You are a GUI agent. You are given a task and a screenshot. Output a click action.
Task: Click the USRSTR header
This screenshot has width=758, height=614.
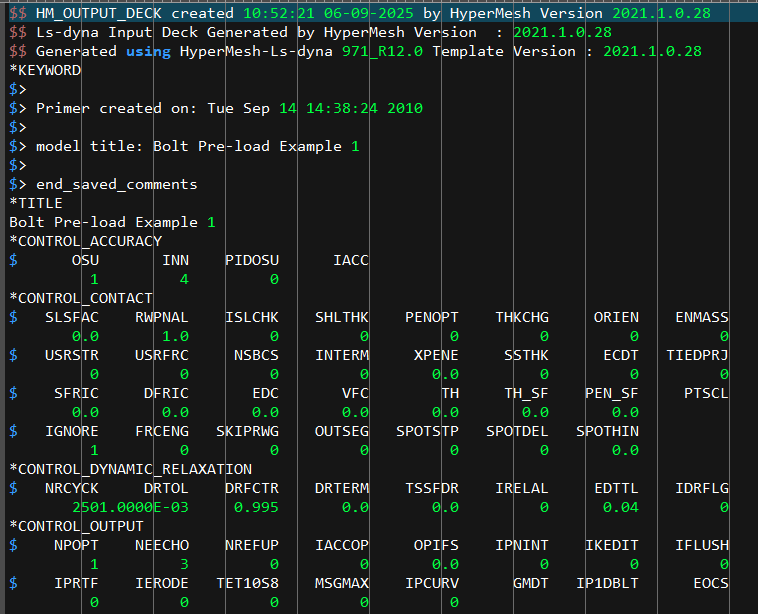(72, 355)
